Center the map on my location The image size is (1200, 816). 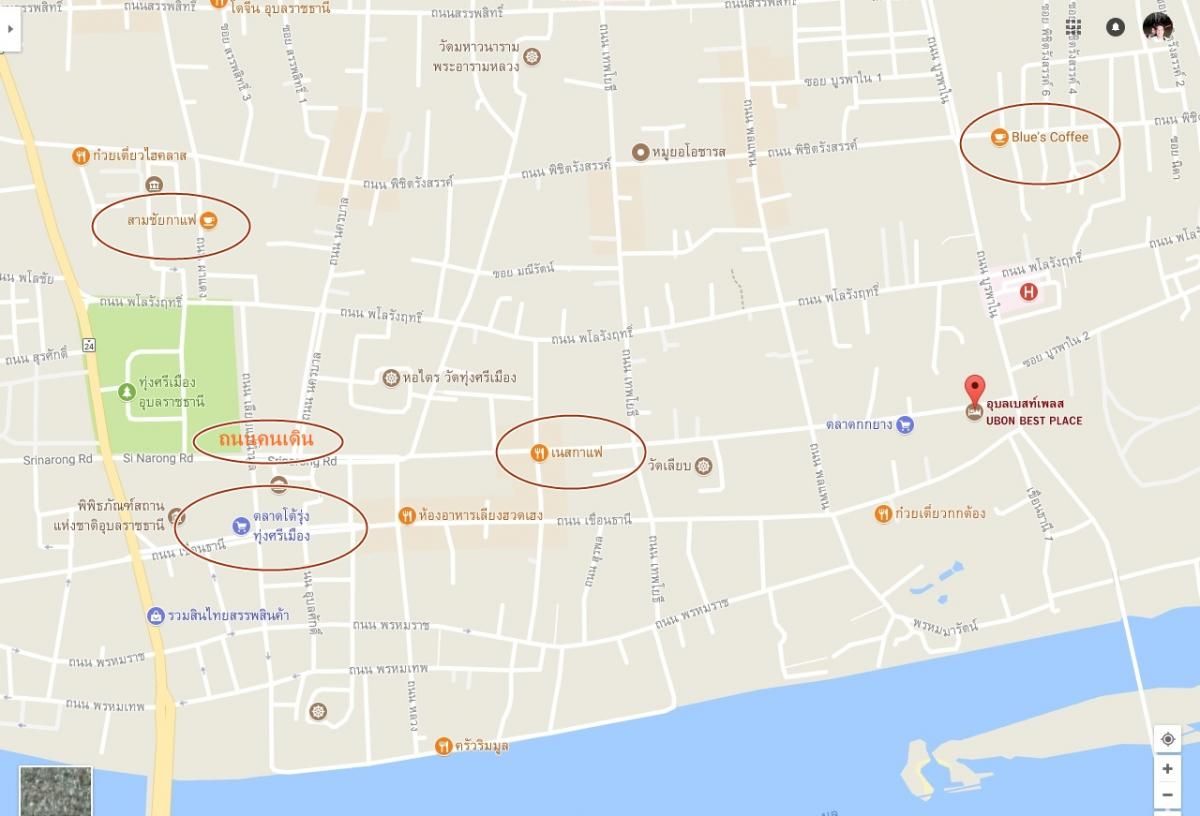click(1167, 739)
